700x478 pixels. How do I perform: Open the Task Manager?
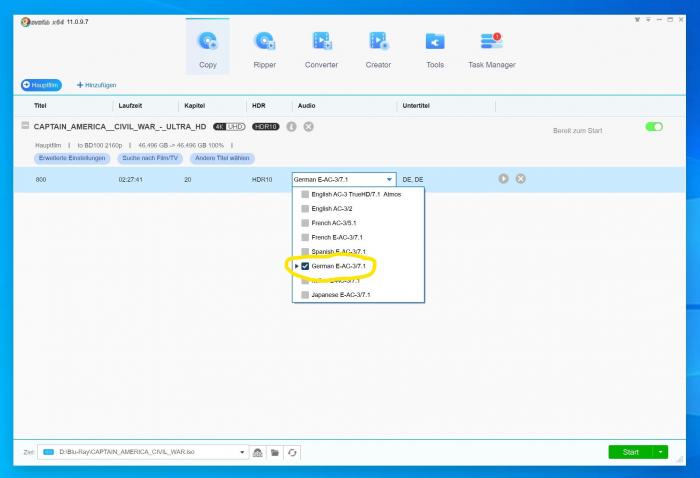tap(491, 48)
